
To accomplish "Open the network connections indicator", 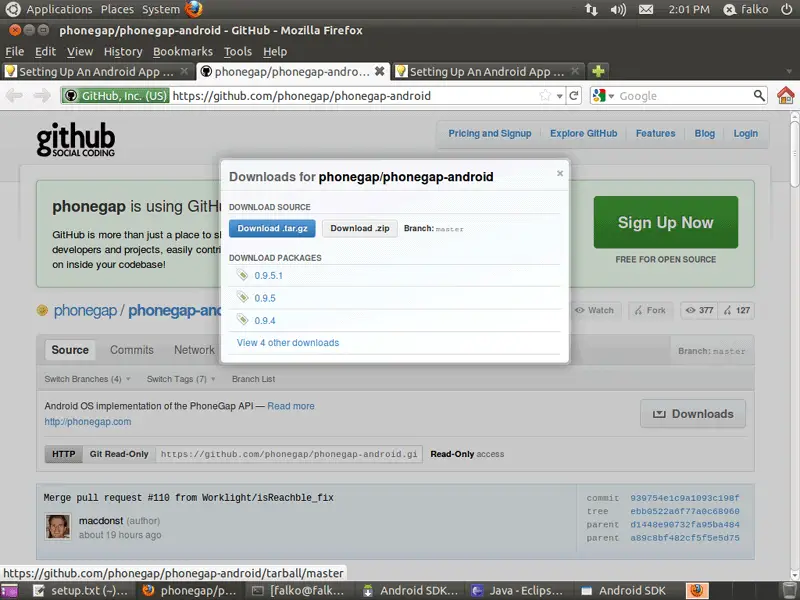I will (591, 9).
